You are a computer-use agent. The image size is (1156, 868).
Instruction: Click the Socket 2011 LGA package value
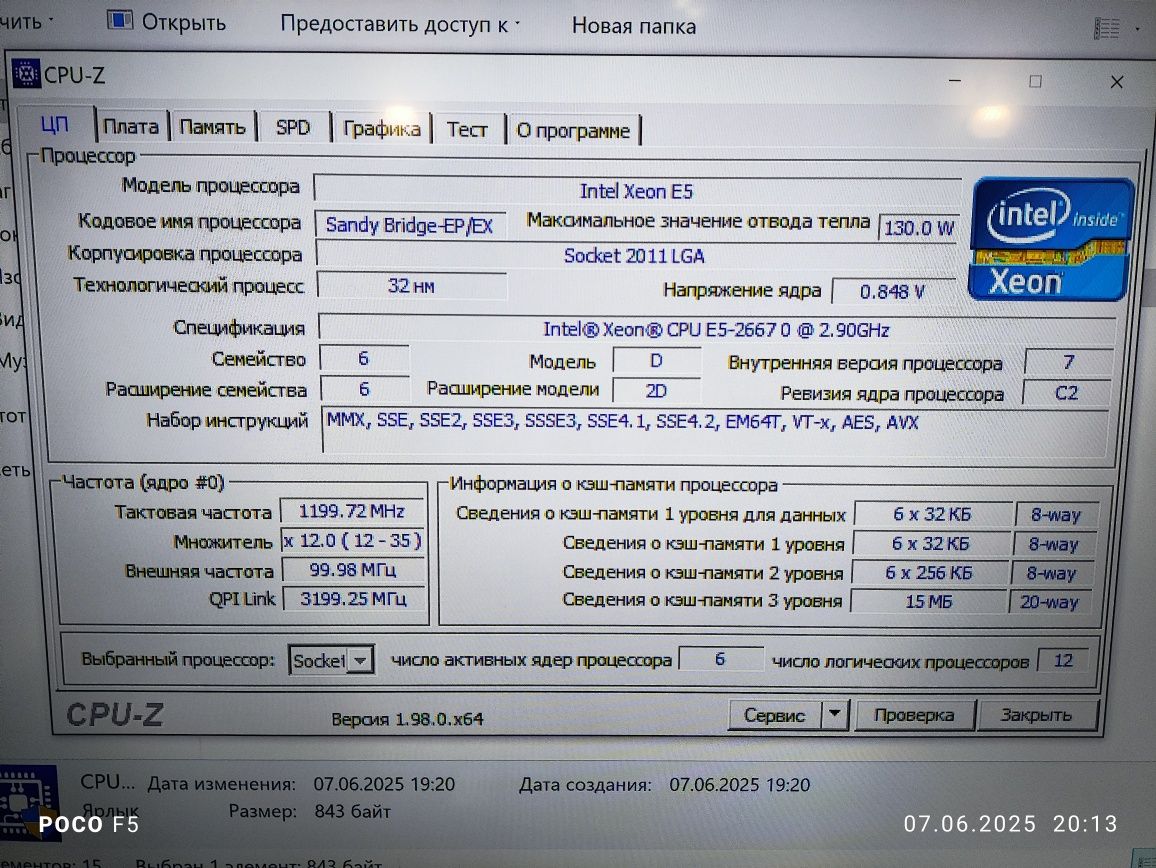pos(634,256)
